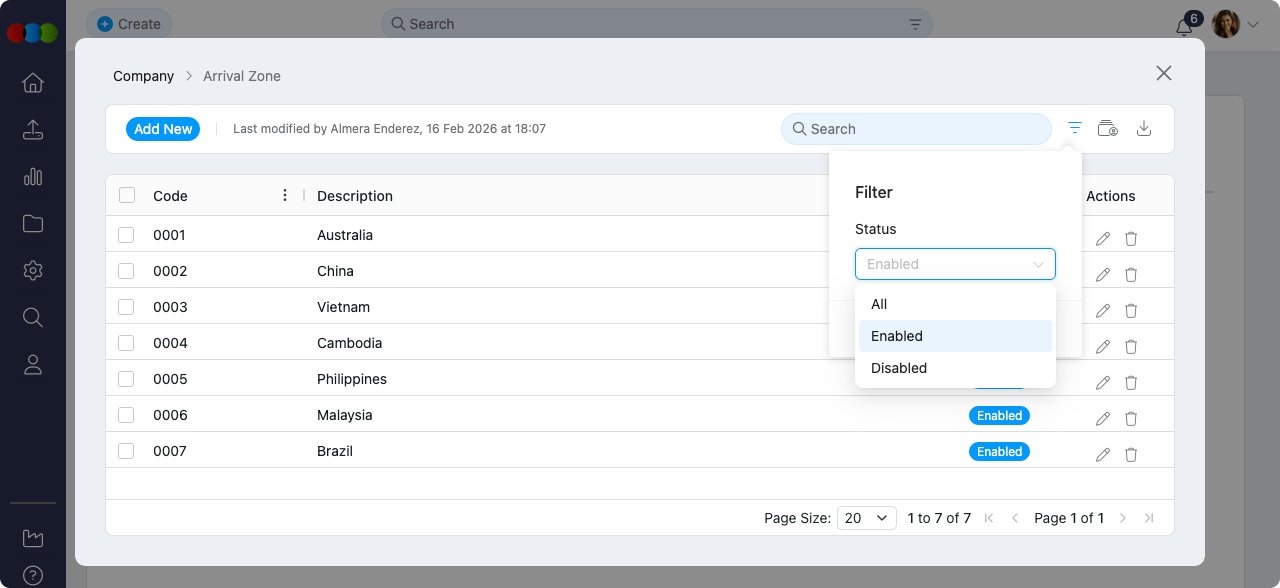Open the Page Size dropdown
The width and height of the screenshot is (1280, 588).
pyautogui.click(x=866, y=518)
